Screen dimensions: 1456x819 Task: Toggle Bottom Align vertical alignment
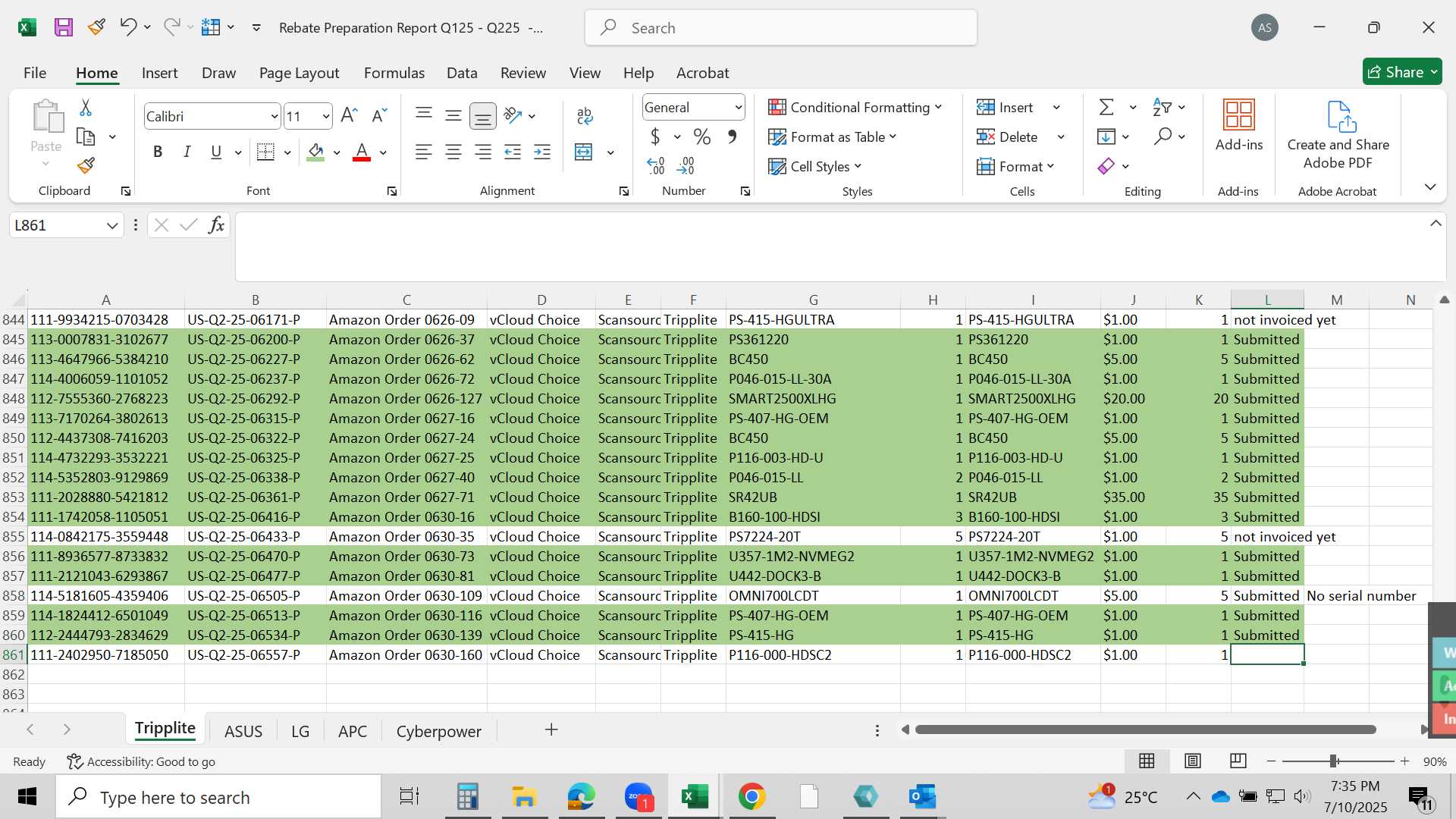[482, 115]
